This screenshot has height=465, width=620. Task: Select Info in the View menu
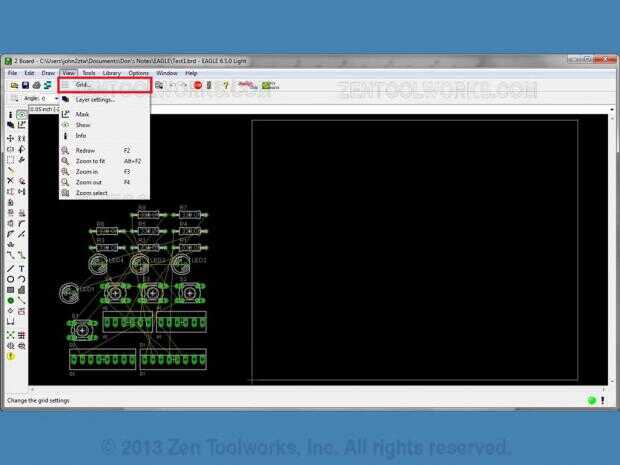point(105,136)
